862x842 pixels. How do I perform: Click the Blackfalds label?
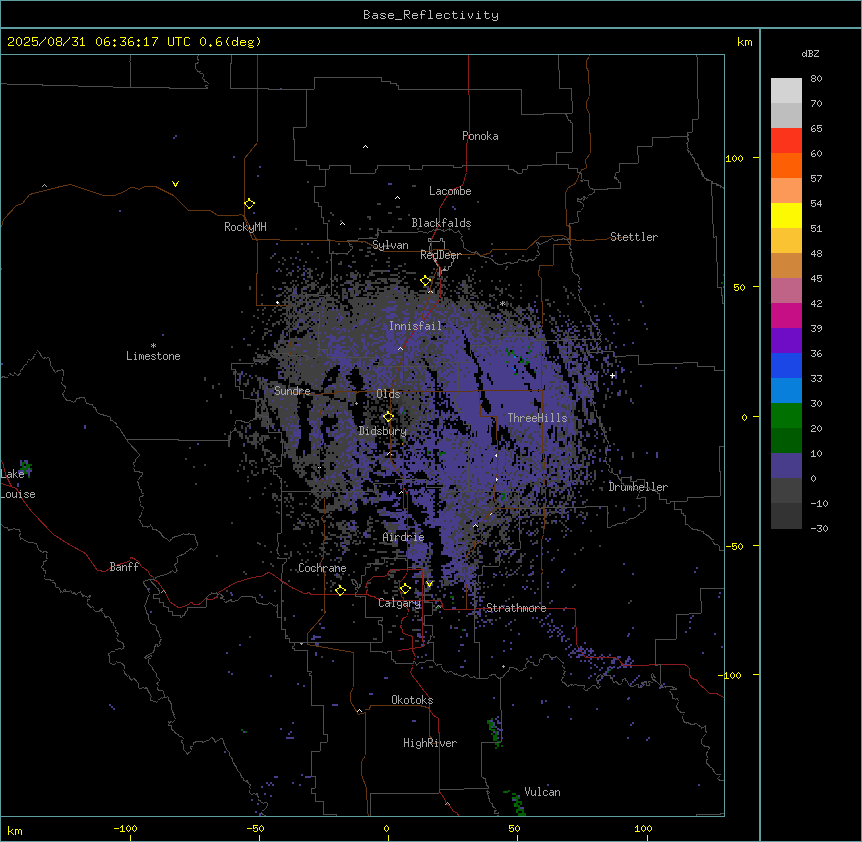441,223
